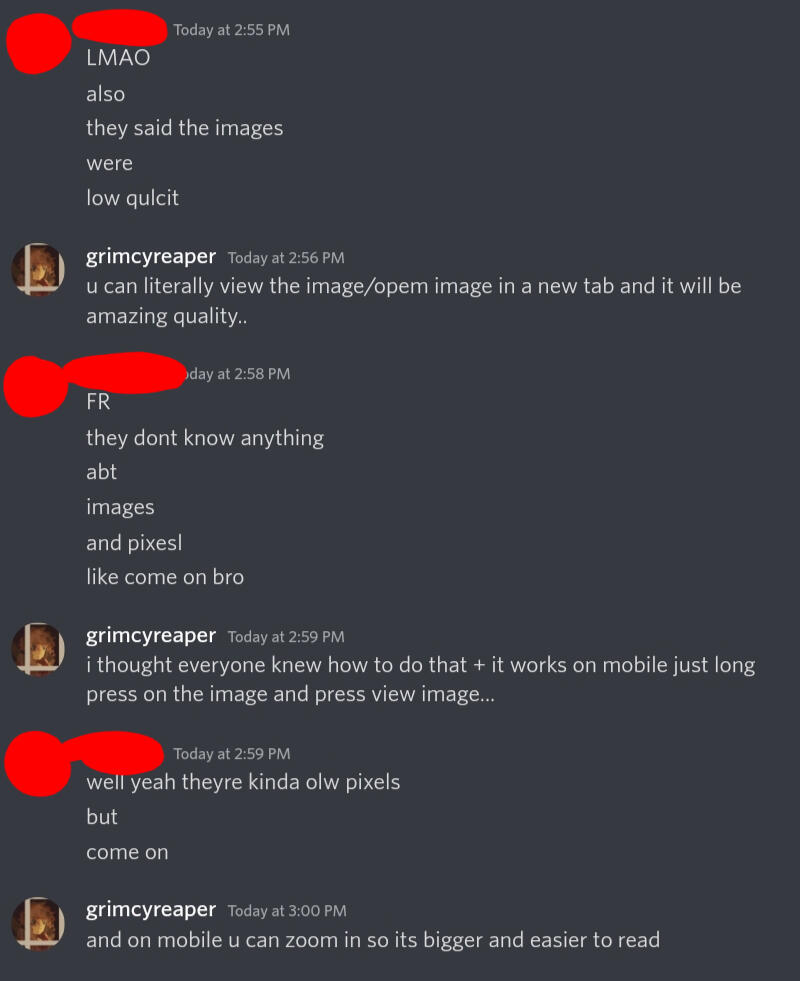Open grimcyreaper username on 3:00 PM message

[x=151, y=909]
